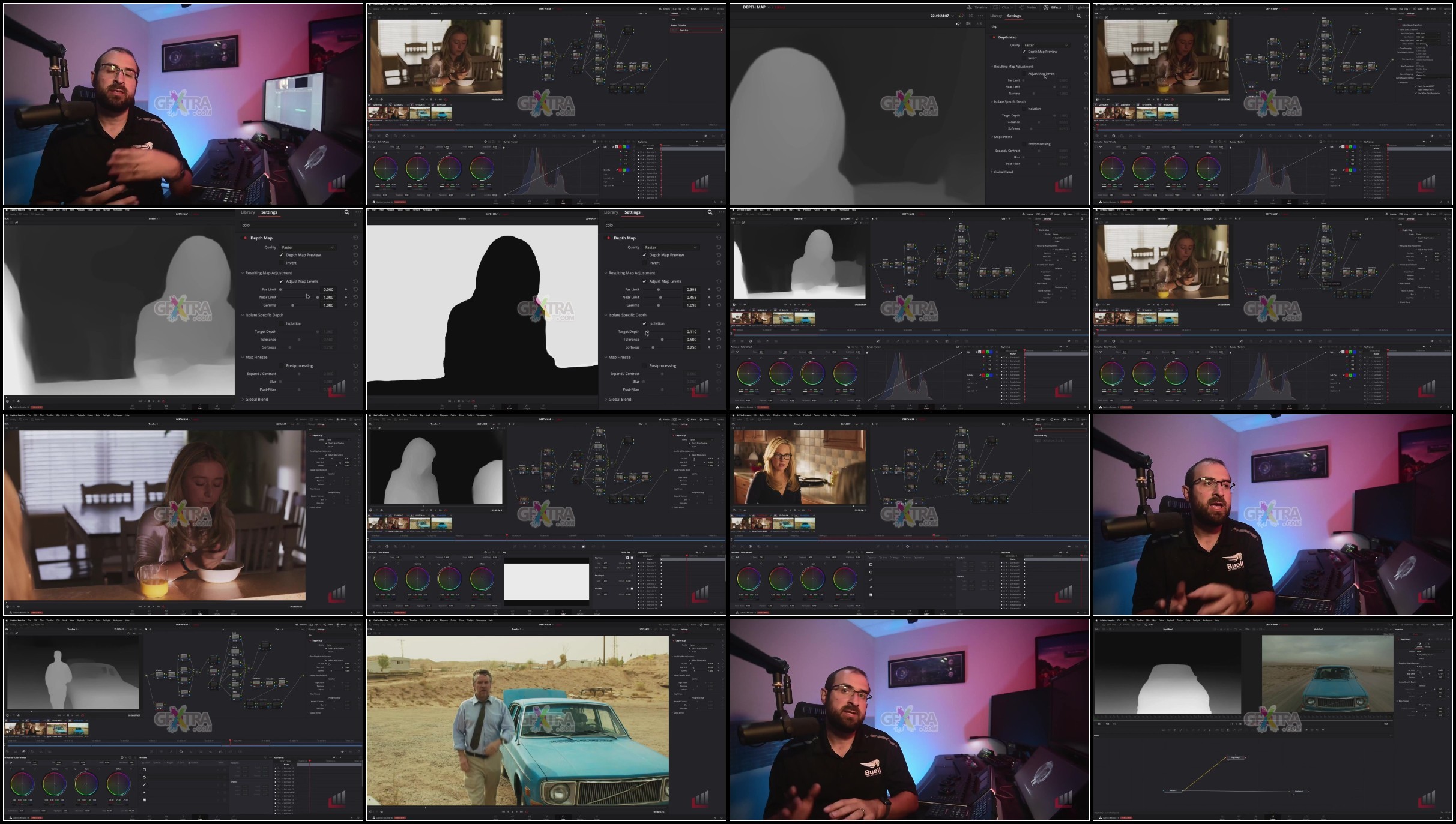Open the DEPTH MAP project name dropdown arrow
This screenshot has height=824, width=1456.
[x=769, y=7]
